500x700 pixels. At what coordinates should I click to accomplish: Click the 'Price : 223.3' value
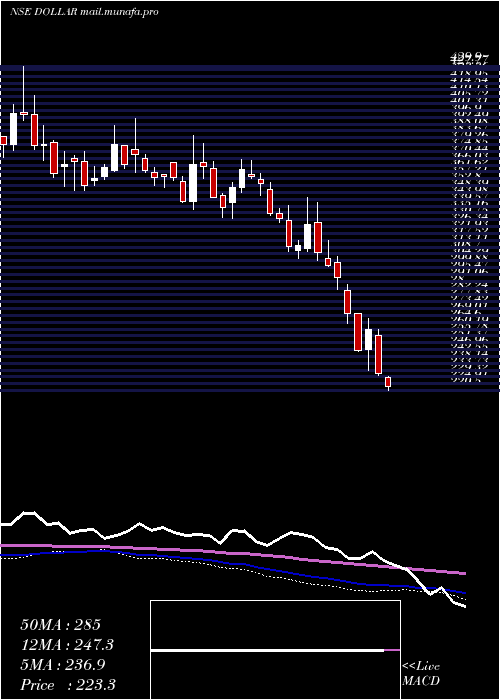[68, 685]
